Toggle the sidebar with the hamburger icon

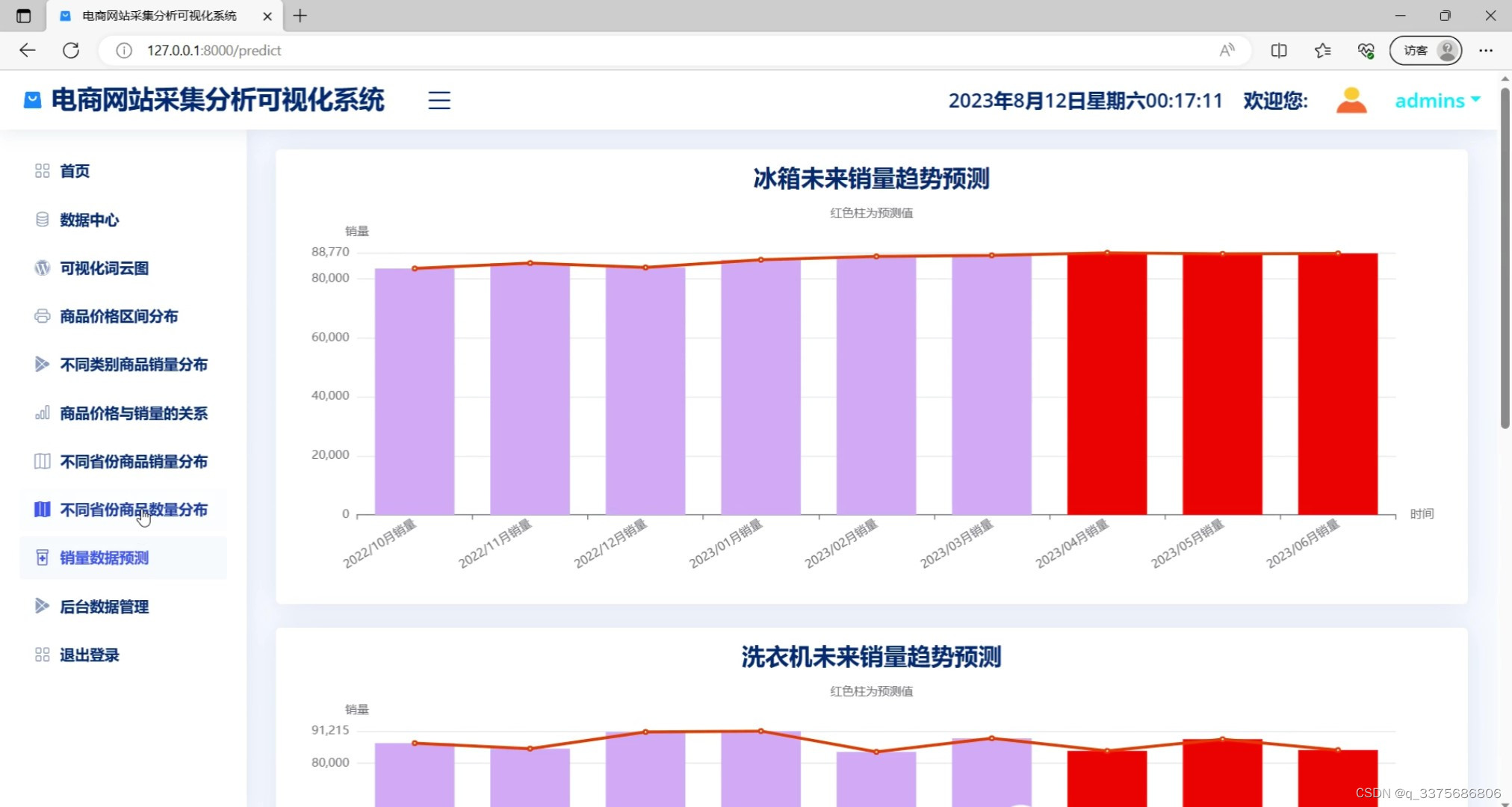439,100
